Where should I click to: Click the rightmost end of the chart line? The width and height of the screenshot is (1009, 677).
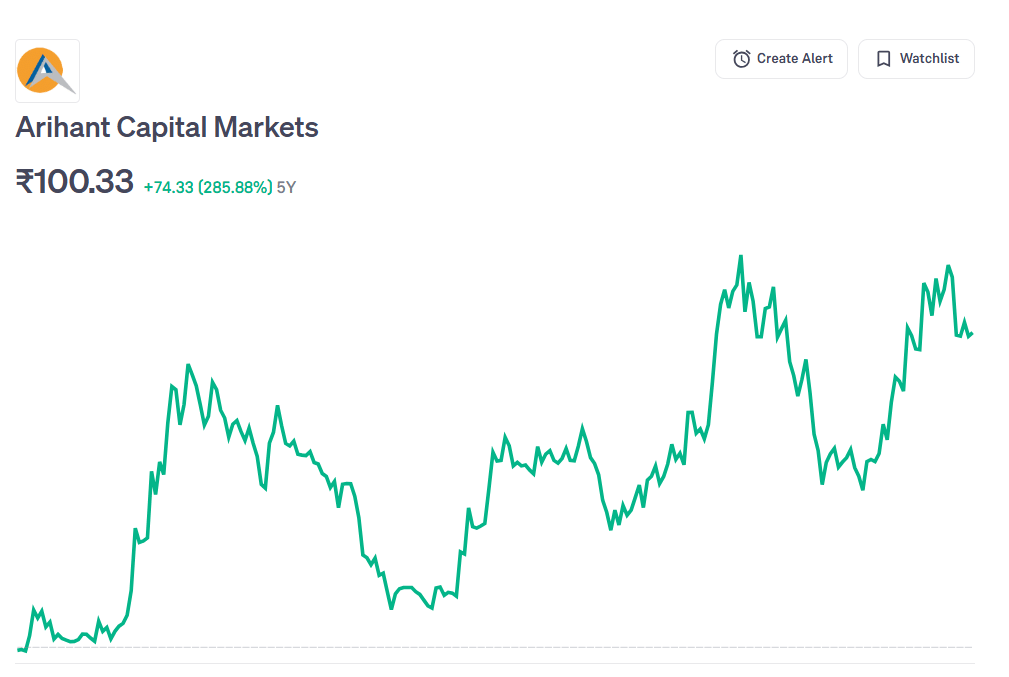click(971, 334)
